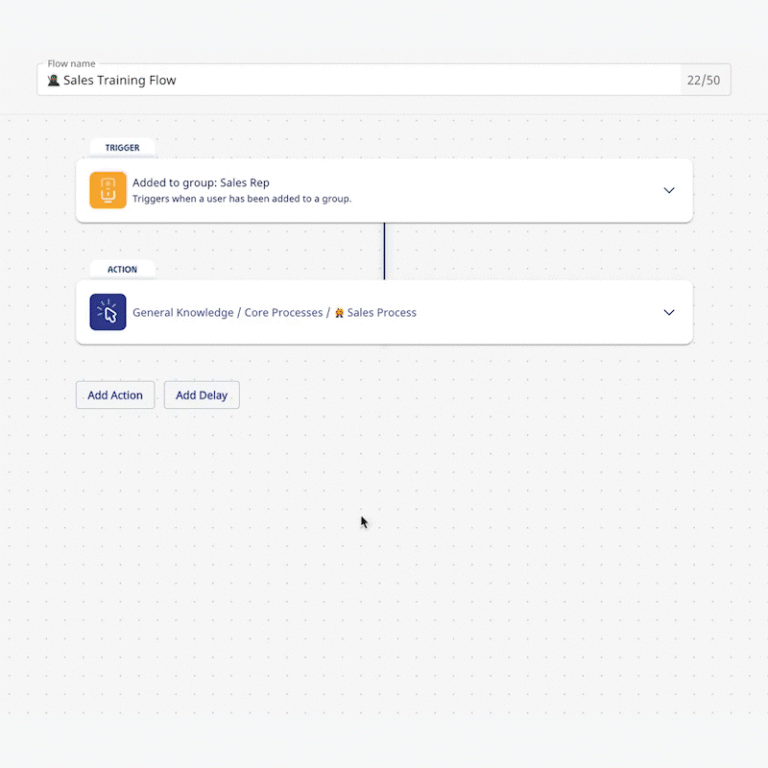This screenshot has width=768, height=768.
Task: Click the General Knowledge breadcrumb segment
Action: point(182,313)
